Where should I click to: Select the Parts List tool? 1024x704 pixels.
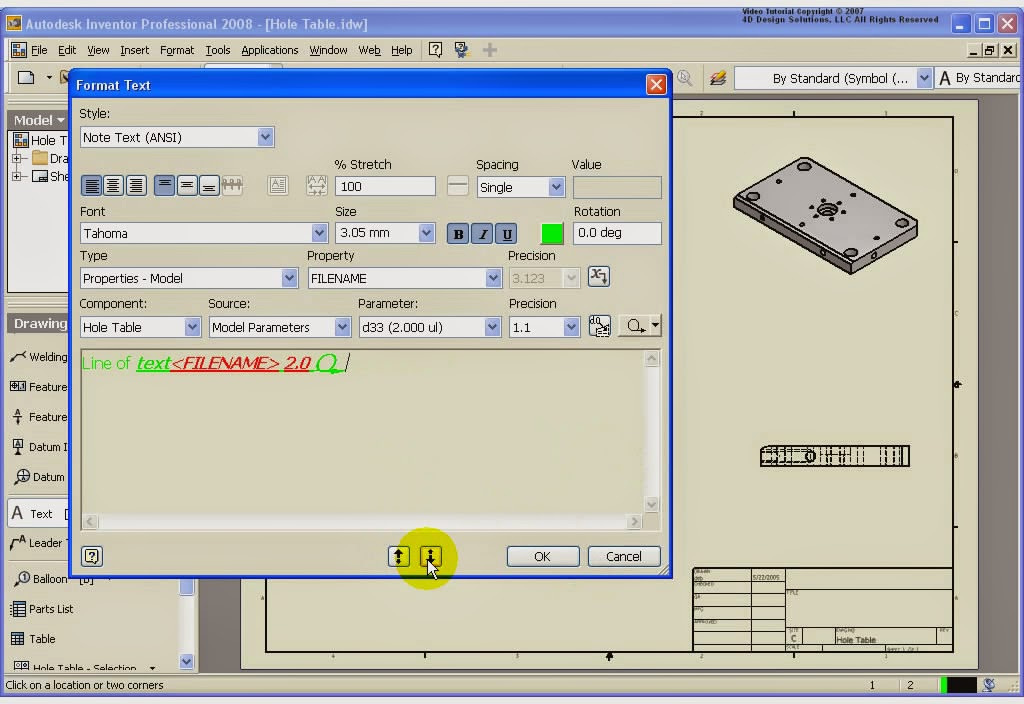42,609
